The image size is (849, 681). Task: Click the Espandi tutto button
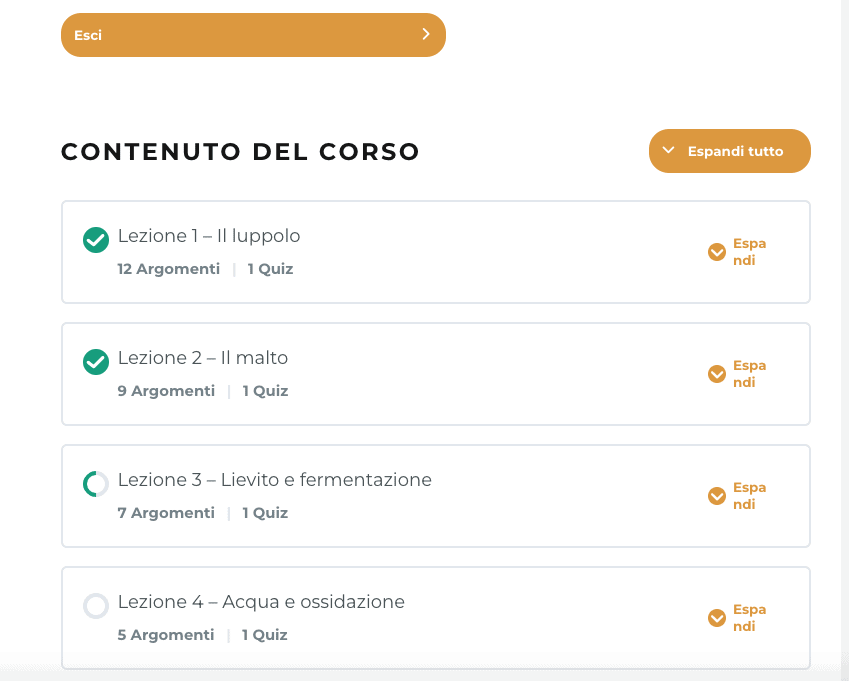coord(729,151)
